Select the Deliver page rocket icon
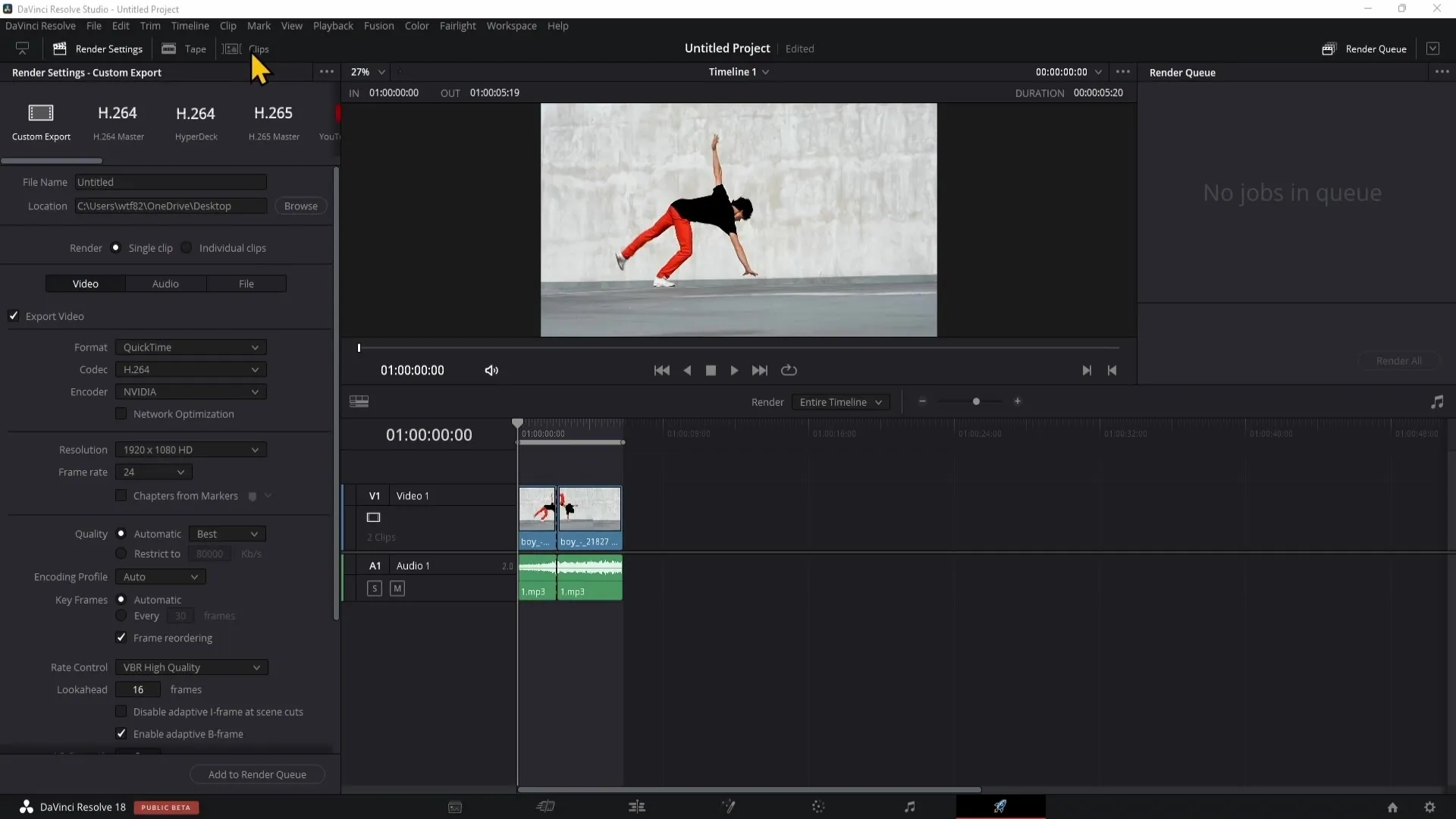The image size is (1456, 819). [1000, 807]
